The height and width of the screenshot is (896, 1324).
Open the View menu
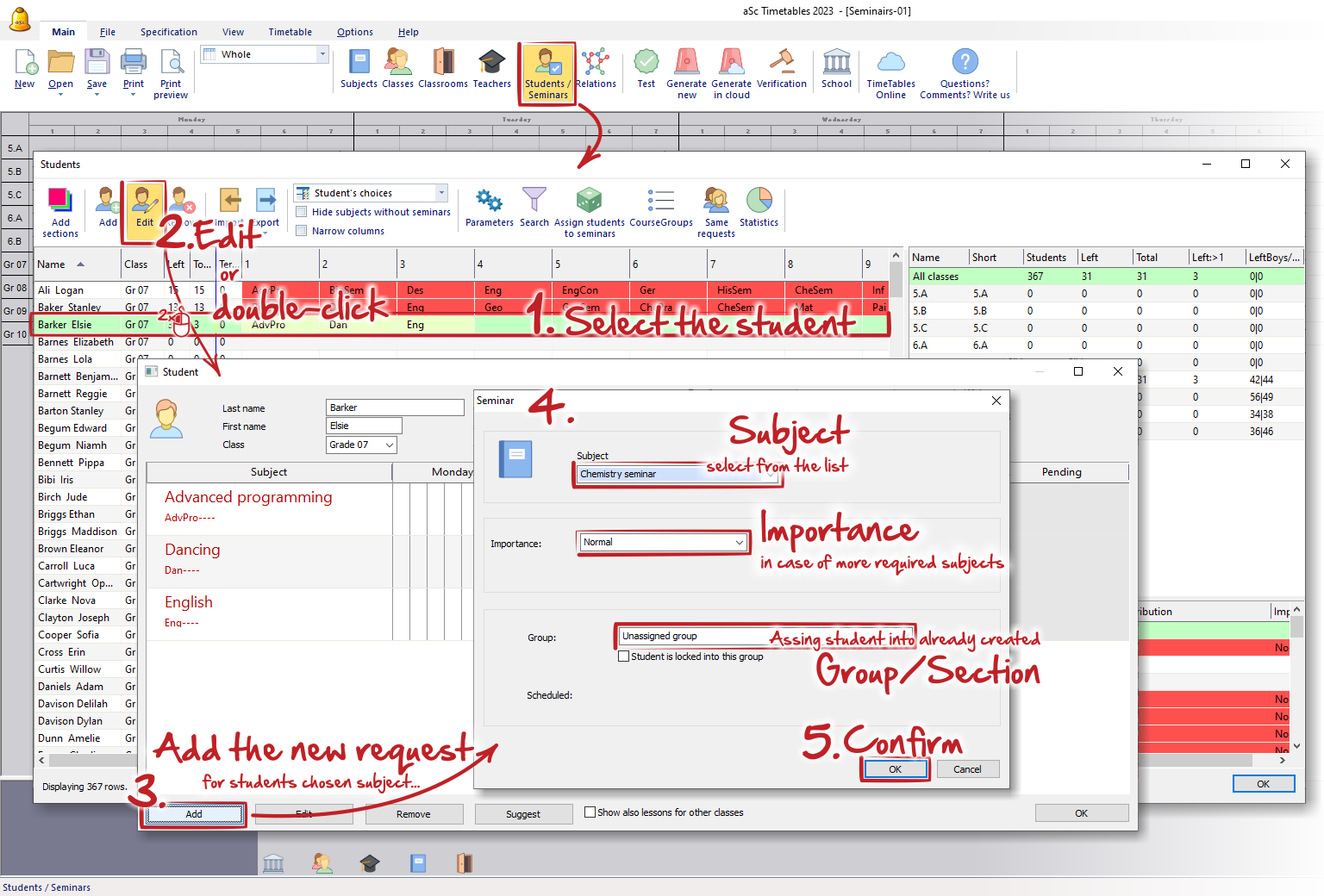click(x=233, y=32)
